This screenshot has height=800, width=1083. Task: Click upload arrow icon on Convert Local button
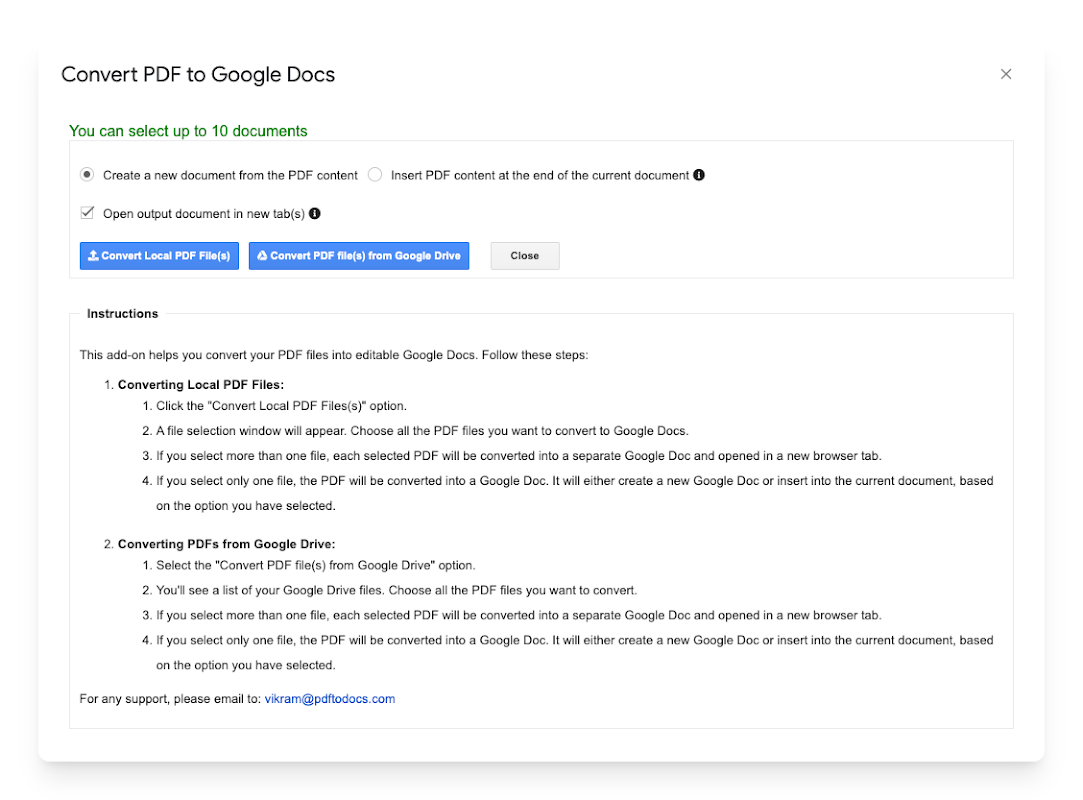(93, 256)
